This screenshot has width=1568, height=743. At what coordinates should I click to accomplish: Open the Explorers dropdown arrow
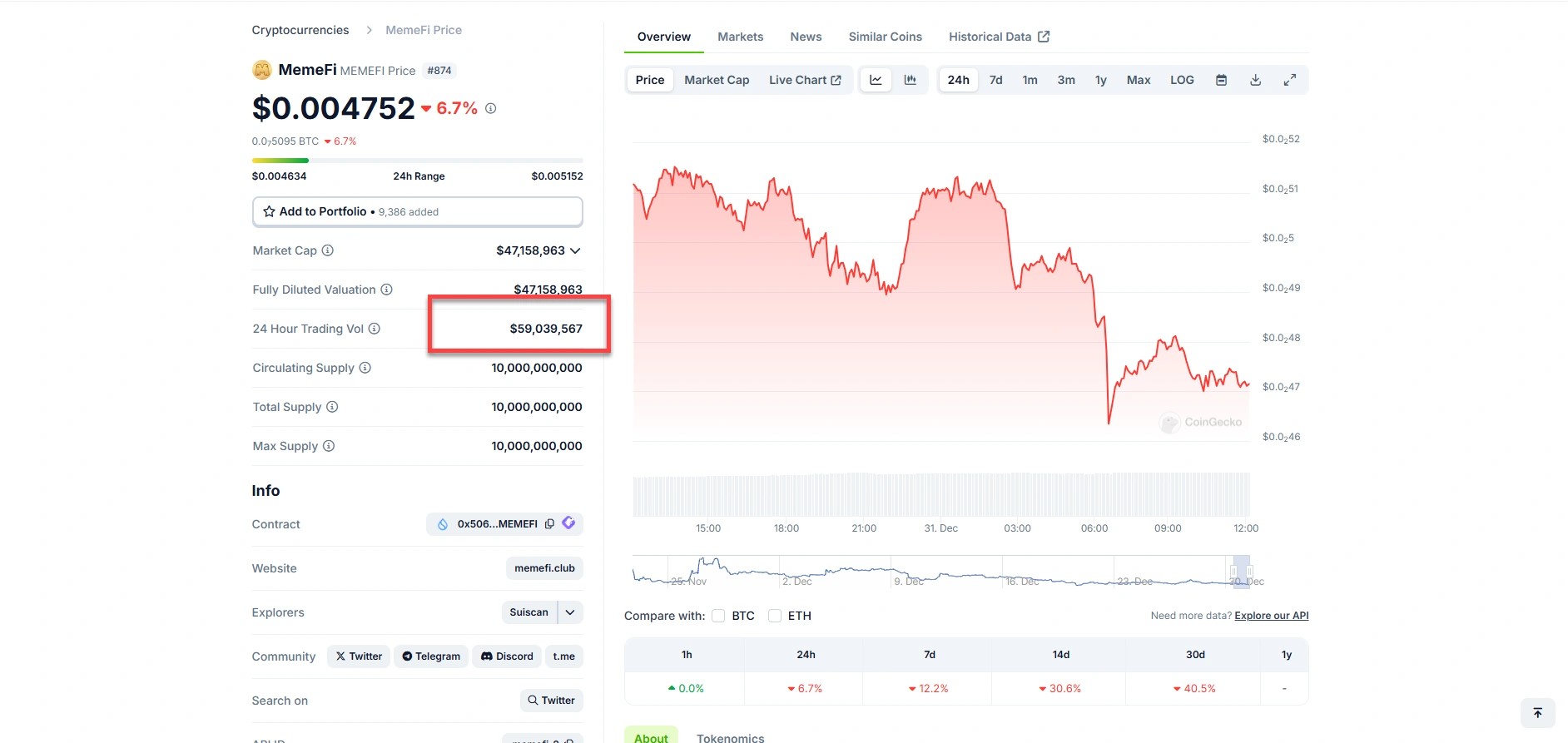pos(570,612)
